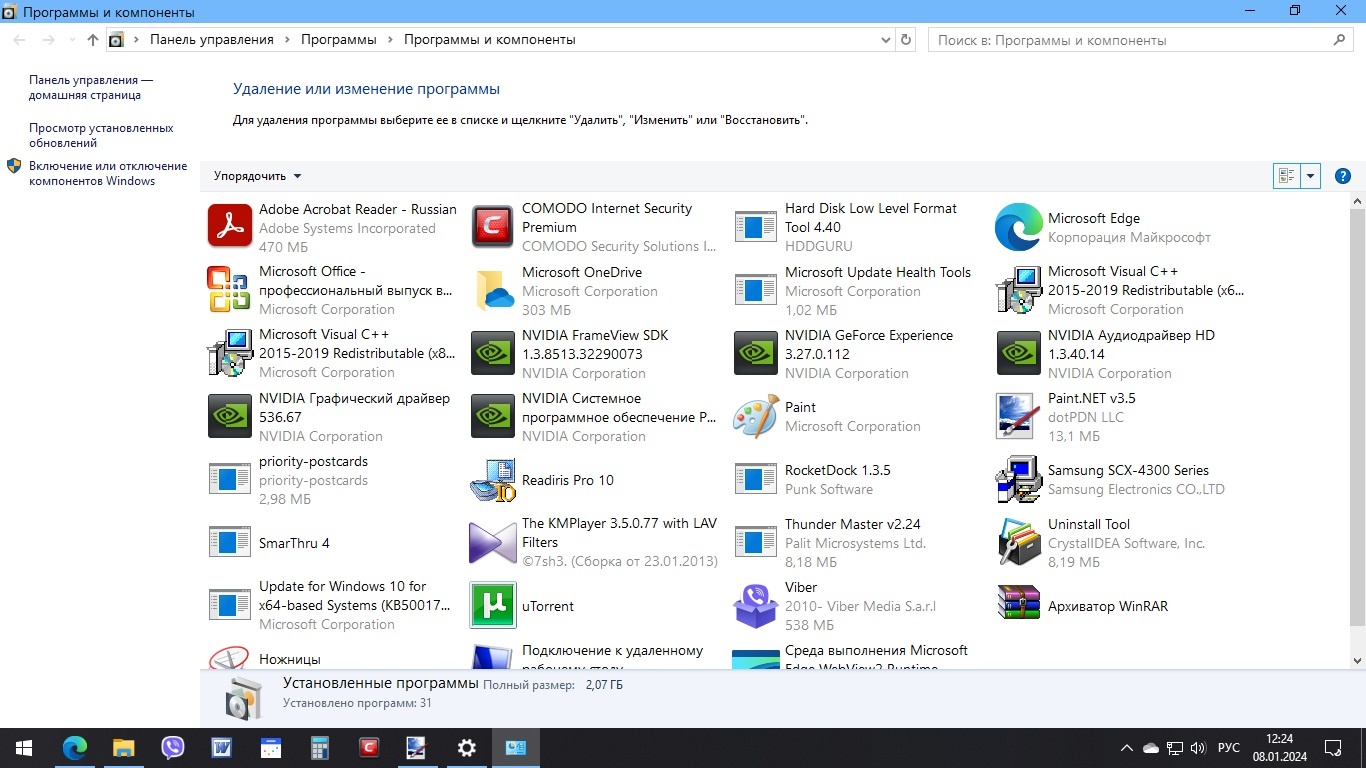Select the Paint.NET v3.5 icon
Viewport: 1366px width, 768px height.
tap(1019, 416)
